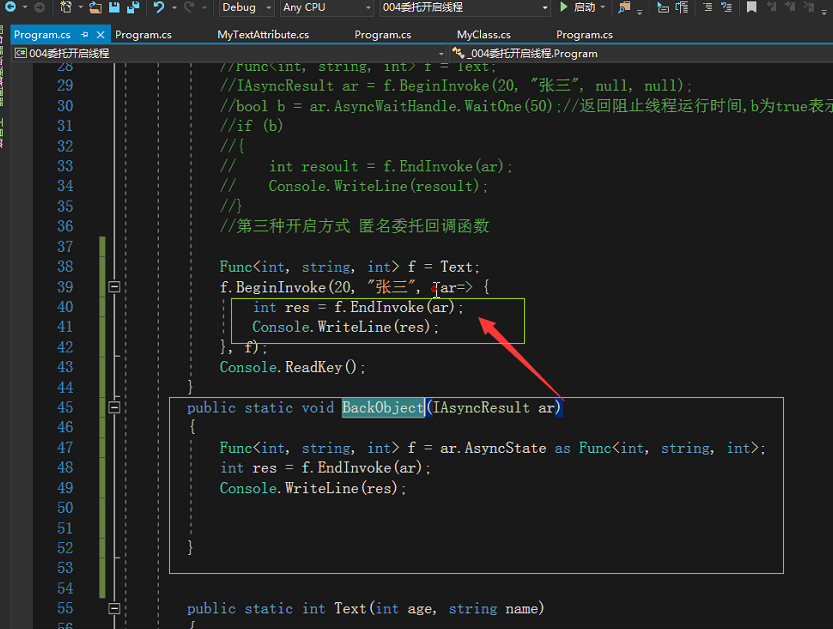
Task: Collapse the BackObject method at line 45
Action: (114, 407)
